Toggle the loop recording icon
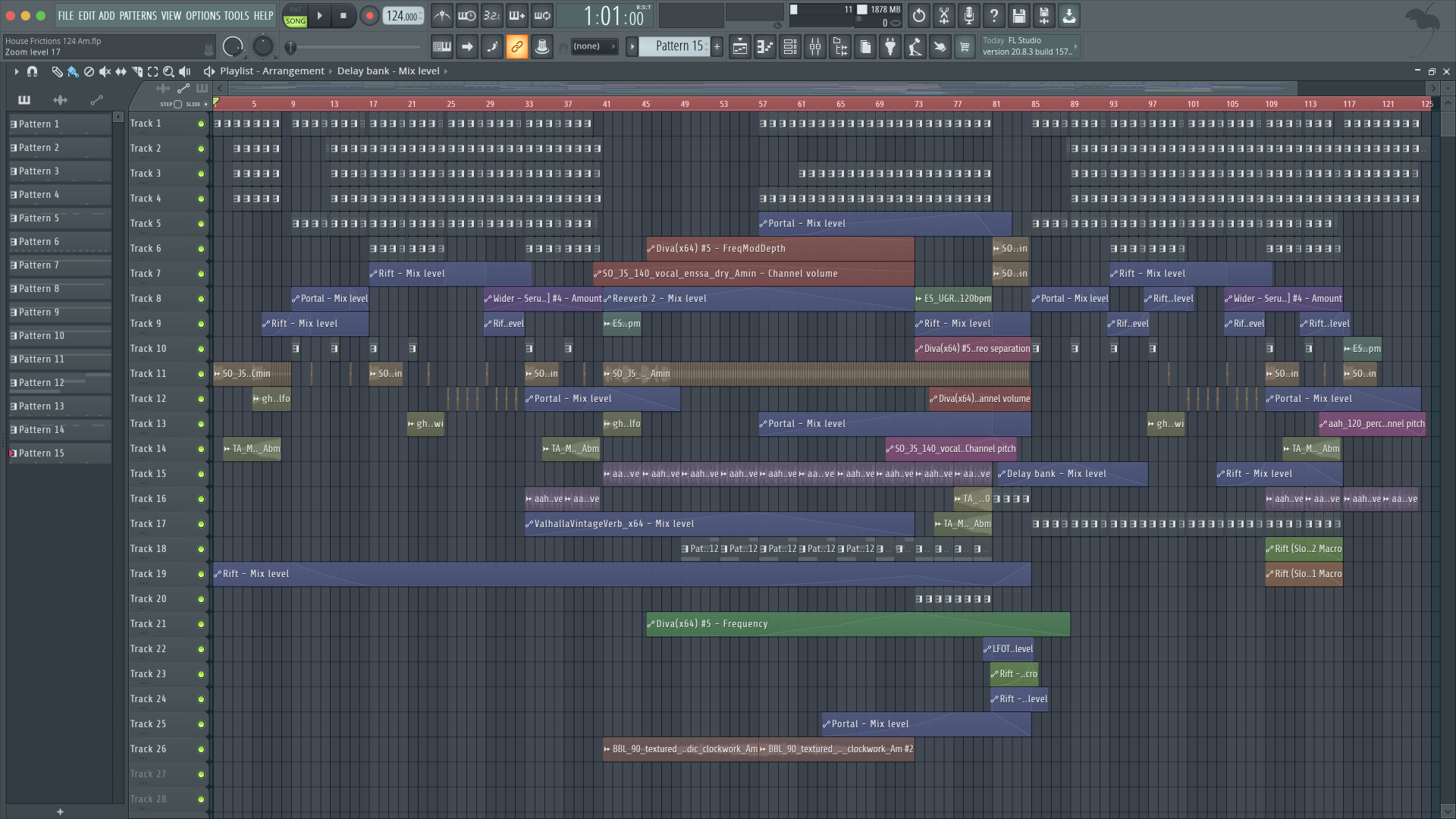Screen dimensions: 1456x819 coord(542,15)
